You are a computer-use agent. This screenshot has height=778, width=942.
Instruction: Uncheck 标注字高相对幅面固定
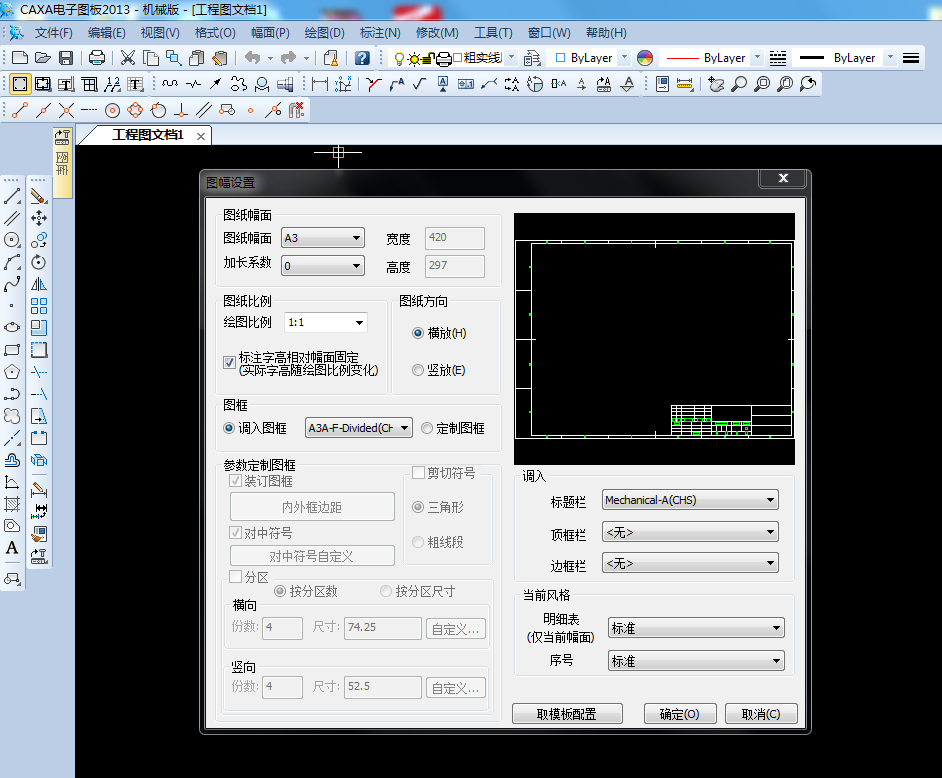pyautogui.click(x=229, y=362)
